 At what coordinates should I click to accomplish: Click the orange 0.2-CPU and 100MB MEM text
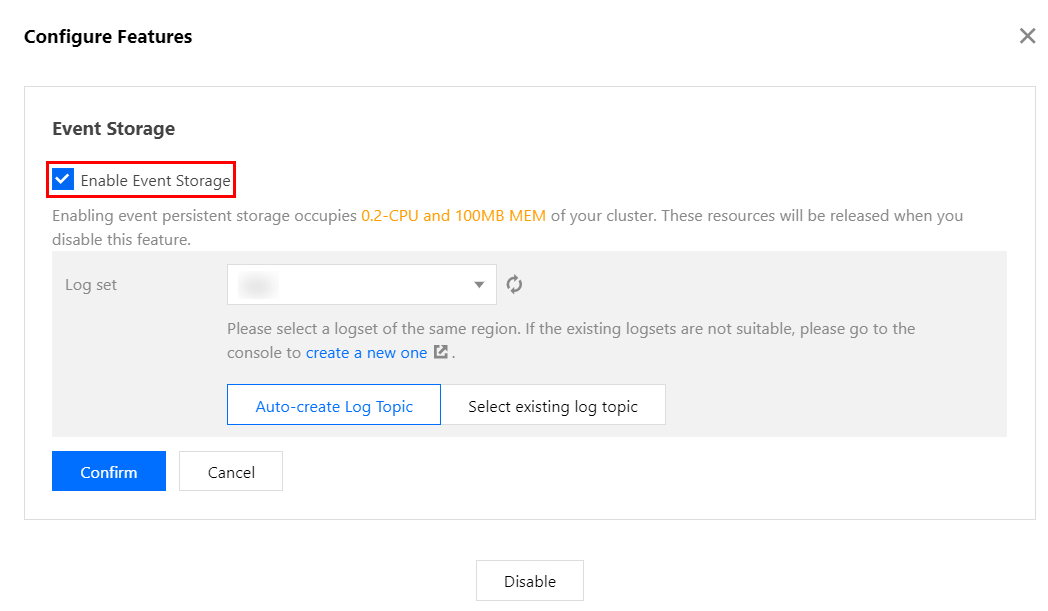pyautogui.click(x=453, y=215)
